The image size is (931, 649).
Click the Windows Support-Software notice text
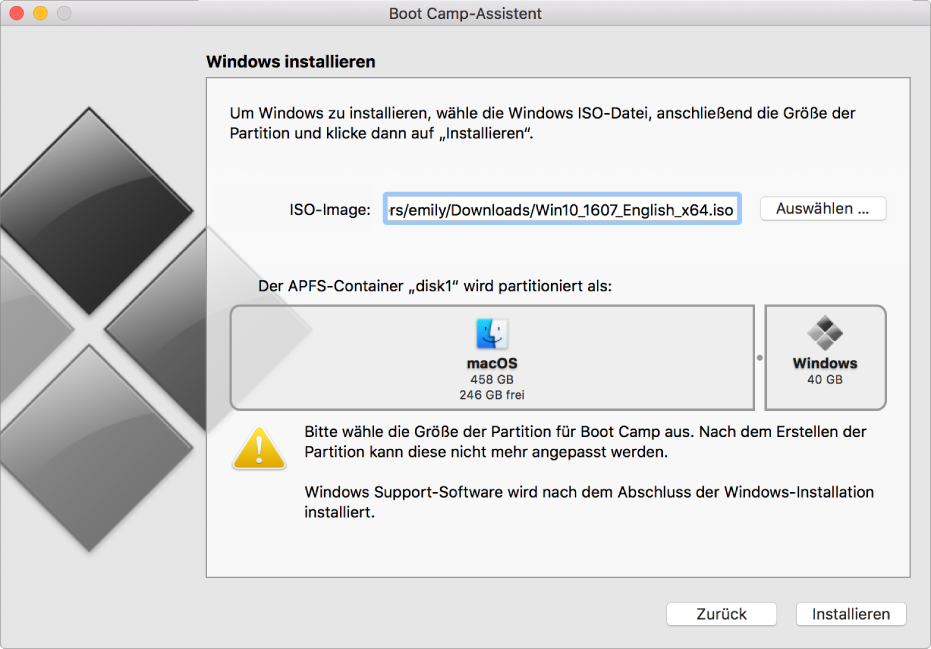coord(589,502)
